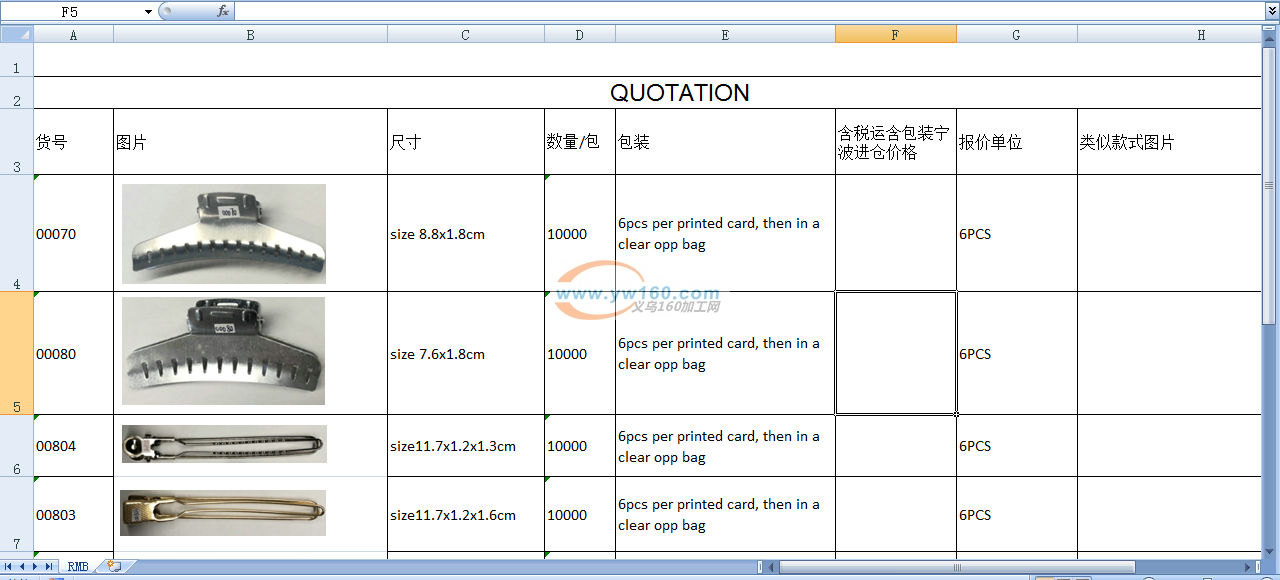
Task: Click the Insert Worksheet tab icon
Action: 114,567
